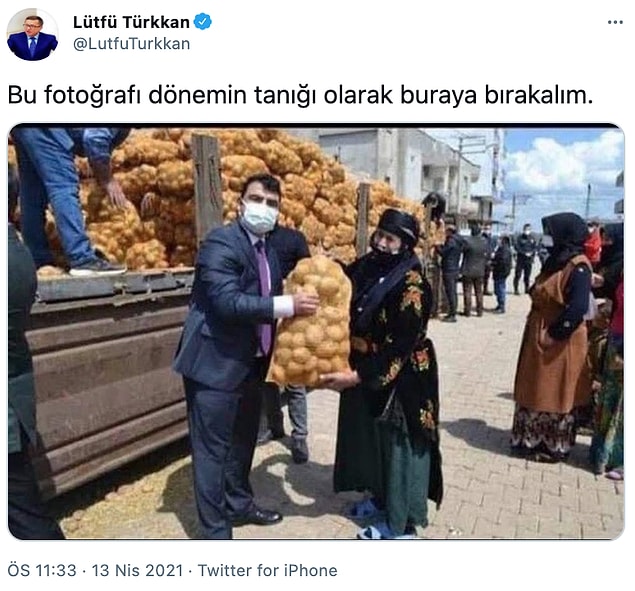Open the Twitter for iPhone source link
The width and height of the screenshot is (635, 591).
267,570
